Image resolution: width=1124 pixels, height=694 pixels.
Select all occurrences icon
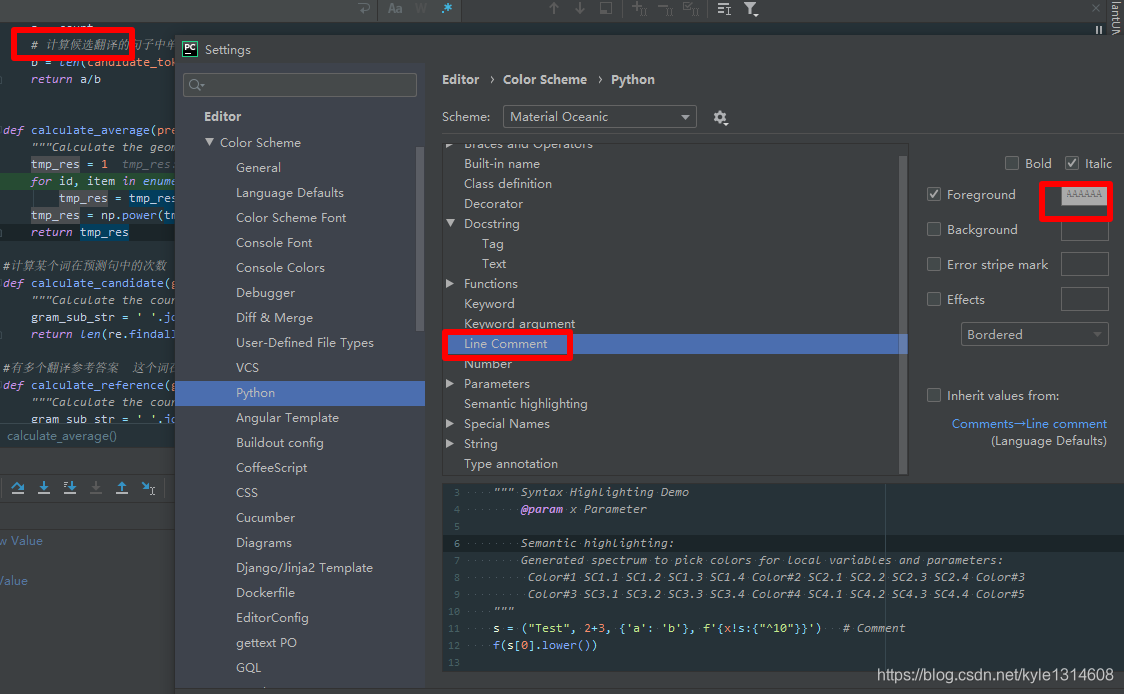(x=691, y=9)
